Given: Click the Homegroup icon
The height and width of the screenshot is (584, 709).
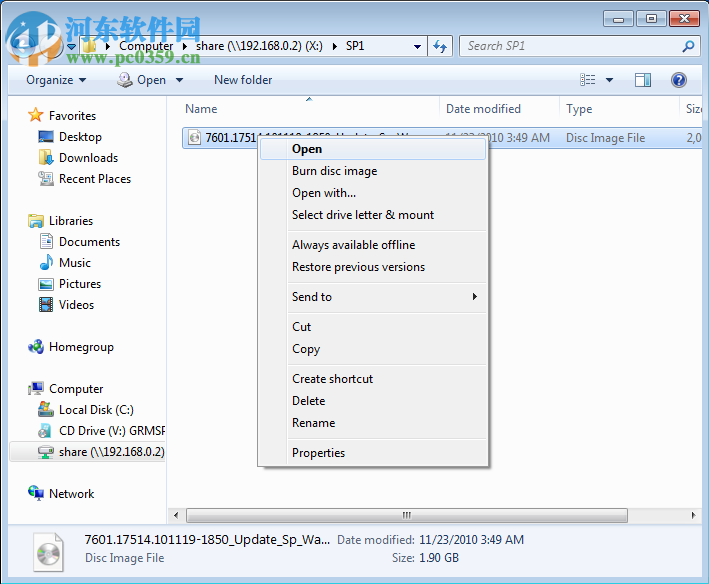Looking at the screenshot, I should click(36, 347).
